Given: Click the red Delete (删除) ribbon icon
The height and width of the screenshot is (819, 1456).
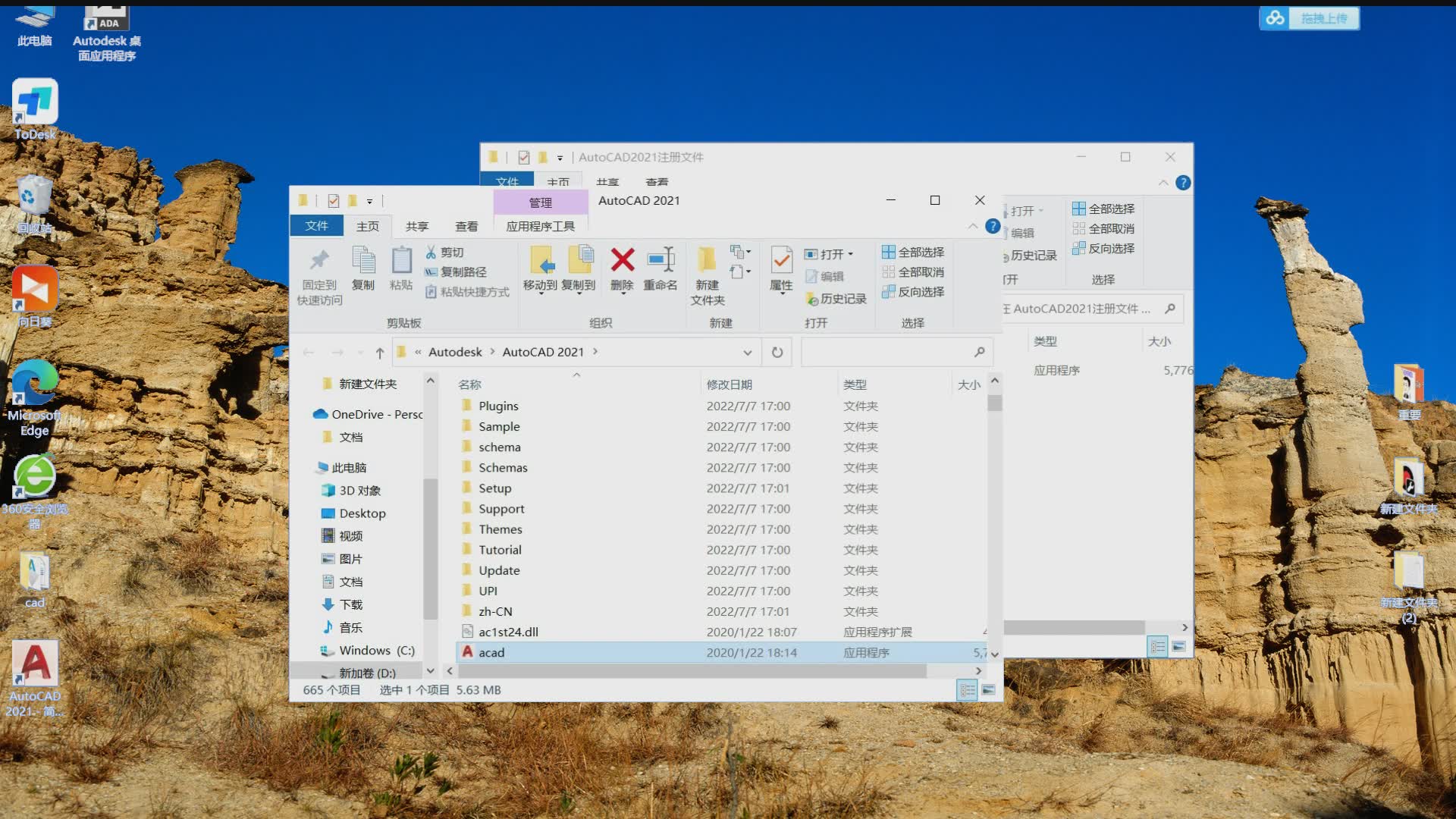Looking at the screenshot, I should click(622, 261).
